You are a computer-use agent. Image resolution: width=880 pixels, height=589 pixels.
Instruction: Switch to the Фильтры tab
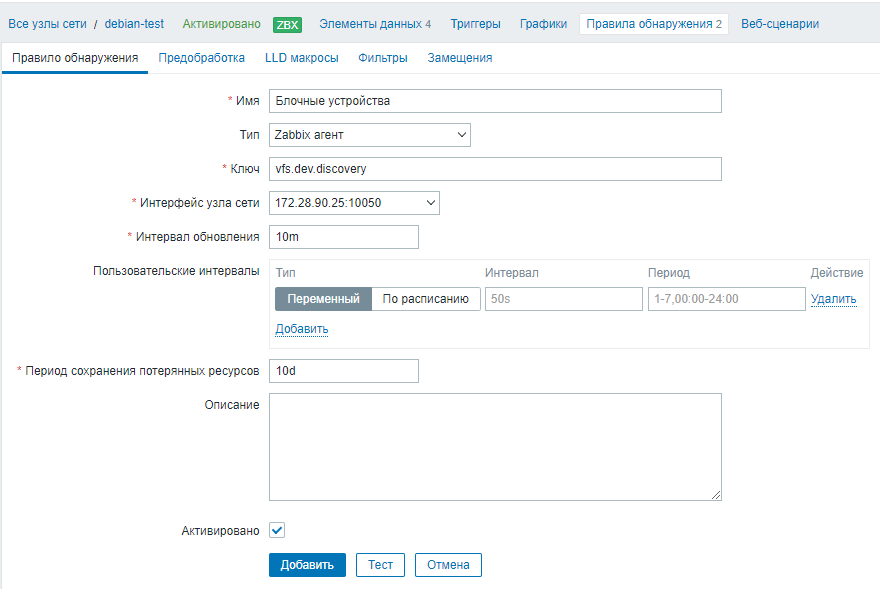[x=383, y=58]
